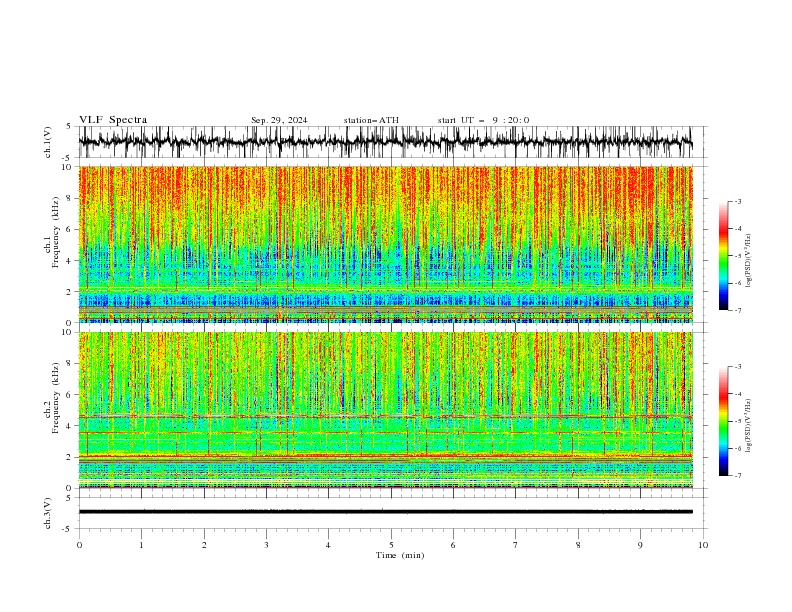Click the ch.2 spectrogram panel
The height and width of the screenshot is (612, 792).
coord(385,410)
